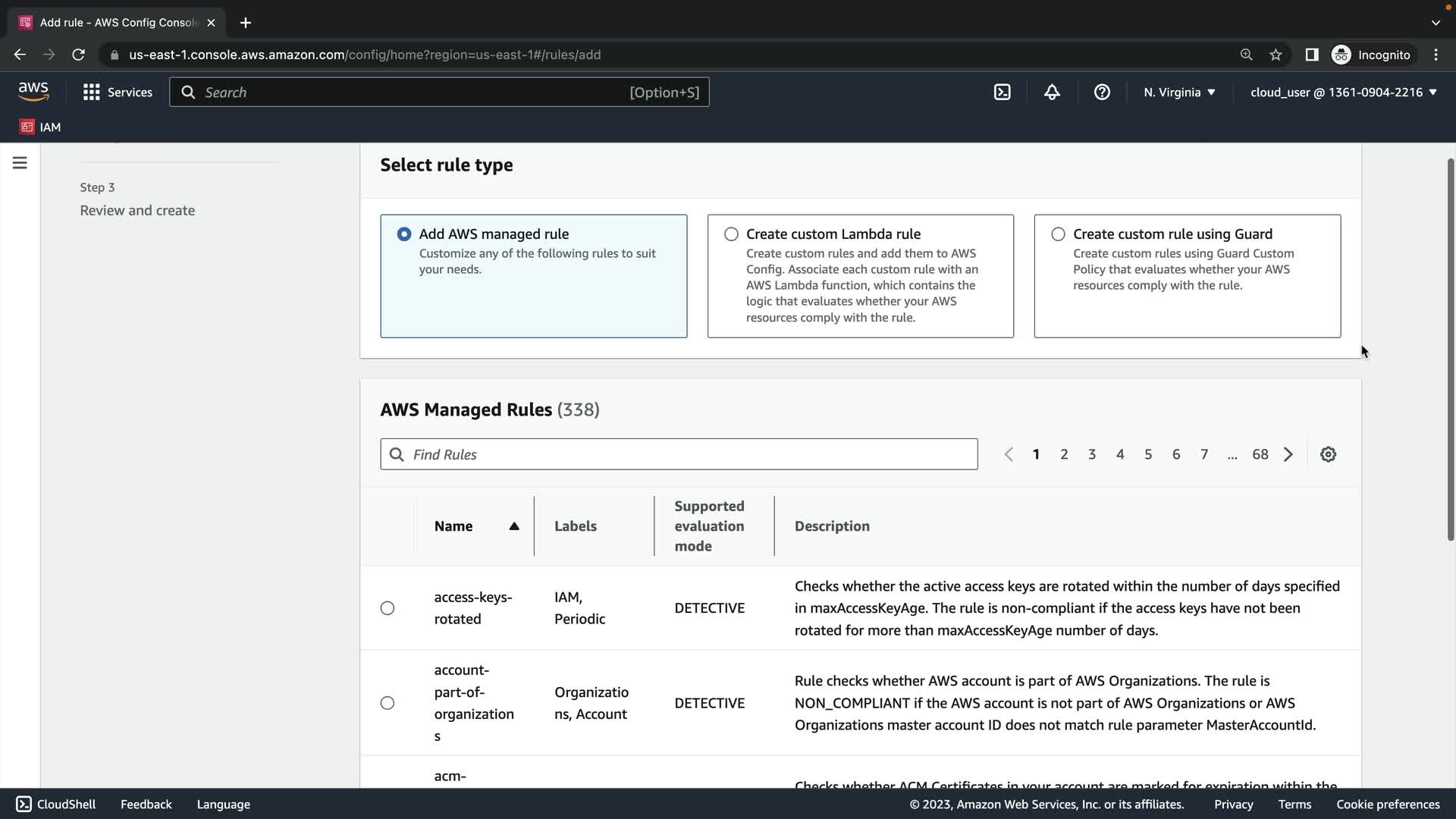Viewport: 1456px width, 819px height.
Task: Click the AWS logo home icon
Action: pyautogui.click(x=33, y=92)
